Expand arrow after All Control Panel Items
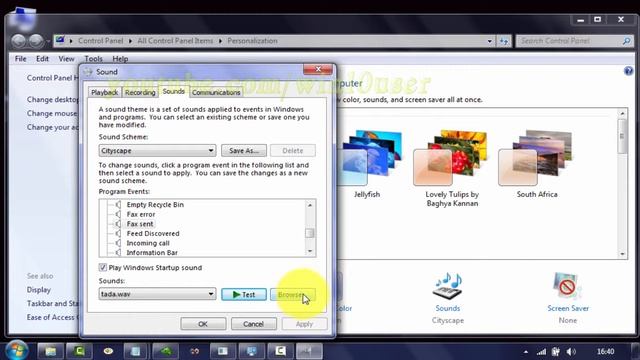 coord(220,41)
